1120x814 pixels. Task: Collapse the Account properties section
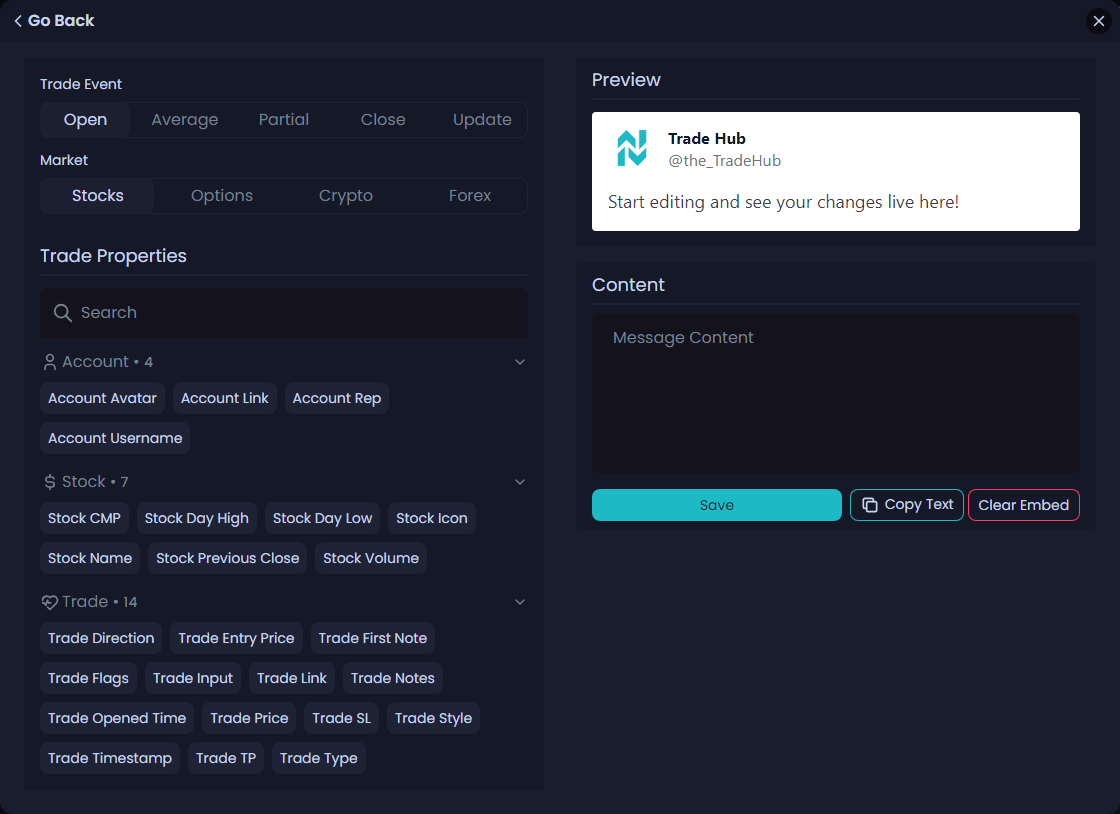[520, 362]
